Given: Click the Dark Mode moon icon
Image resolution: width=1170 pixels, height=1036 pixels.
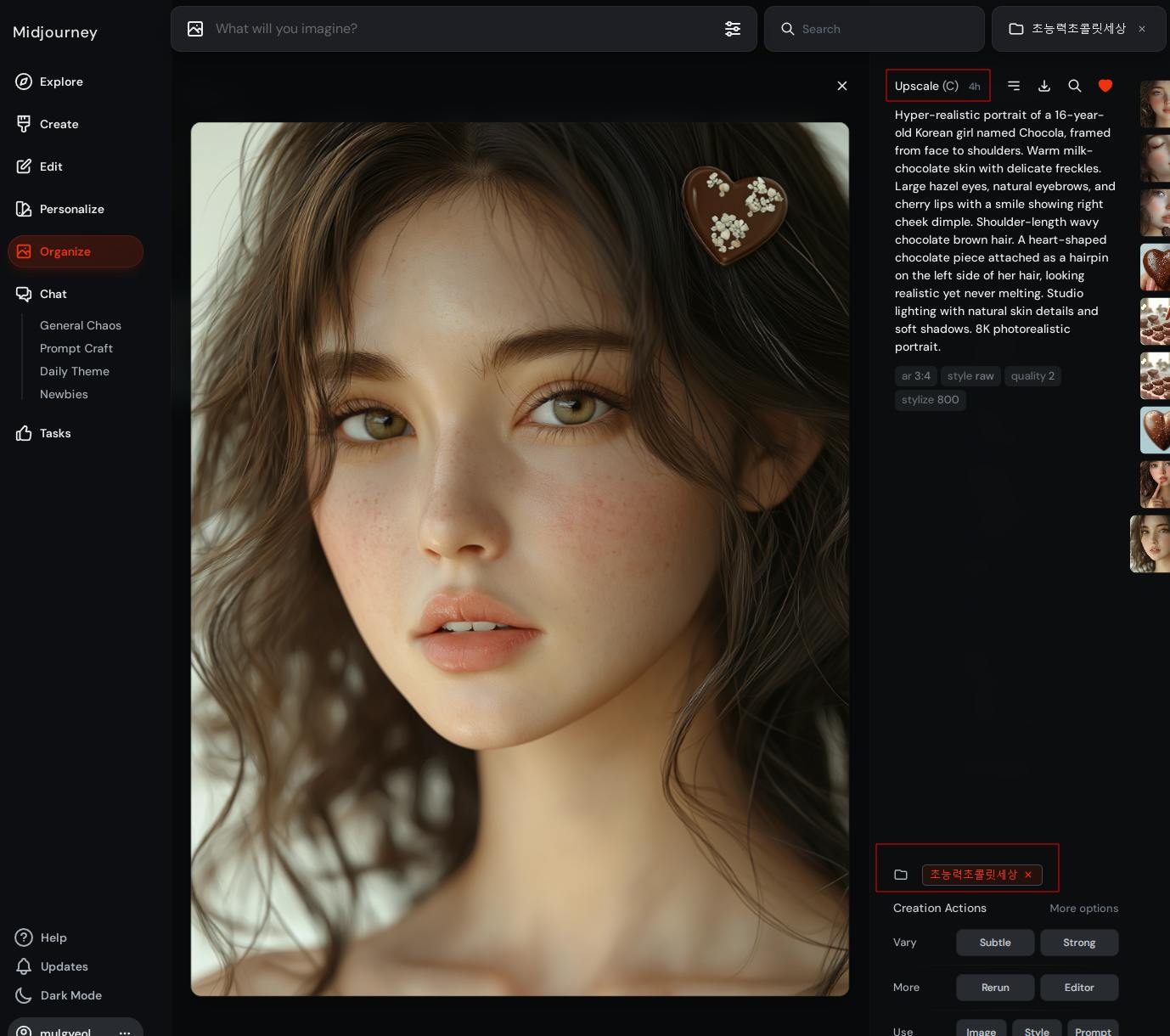Looking at the screenshot, I should pyautogui.click(x=24, y=995).
